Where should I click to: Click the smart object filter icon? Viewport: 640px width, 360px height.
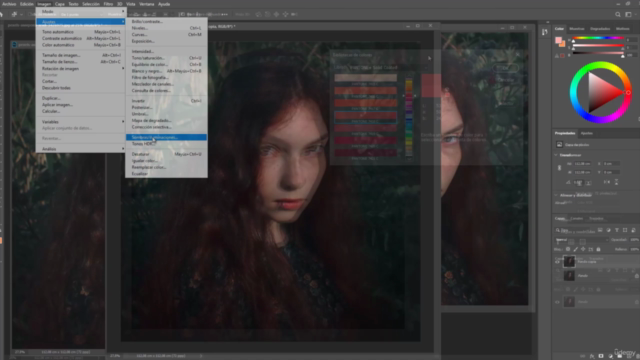[x=633, y=230]
